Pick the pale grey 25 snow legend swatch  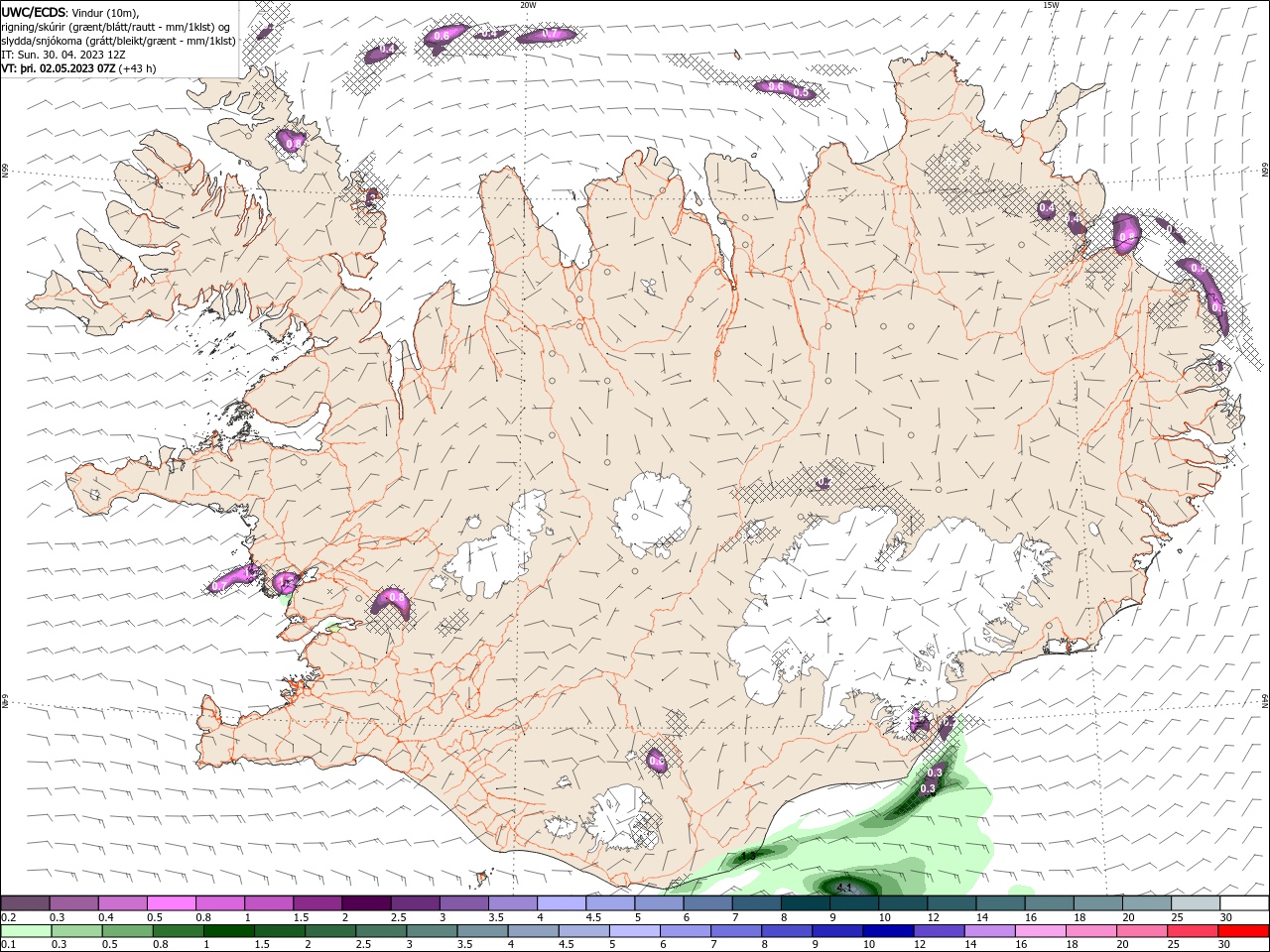pos(1197,903)
